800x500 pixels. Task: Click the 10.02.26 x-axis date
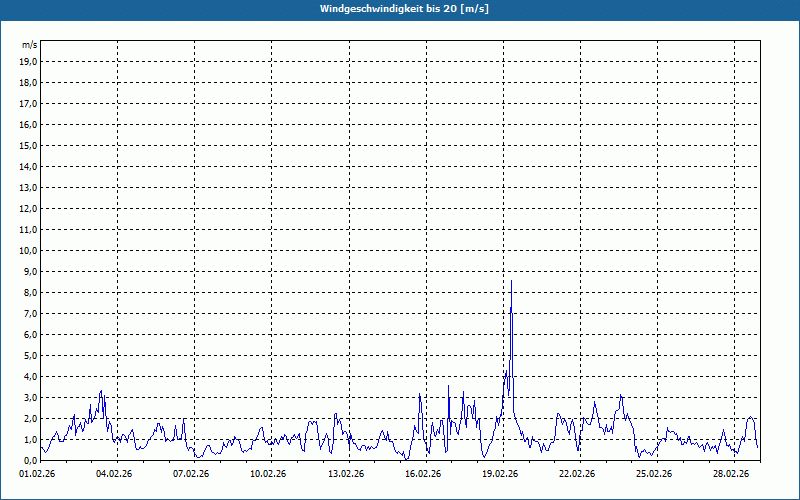[269, 475]
